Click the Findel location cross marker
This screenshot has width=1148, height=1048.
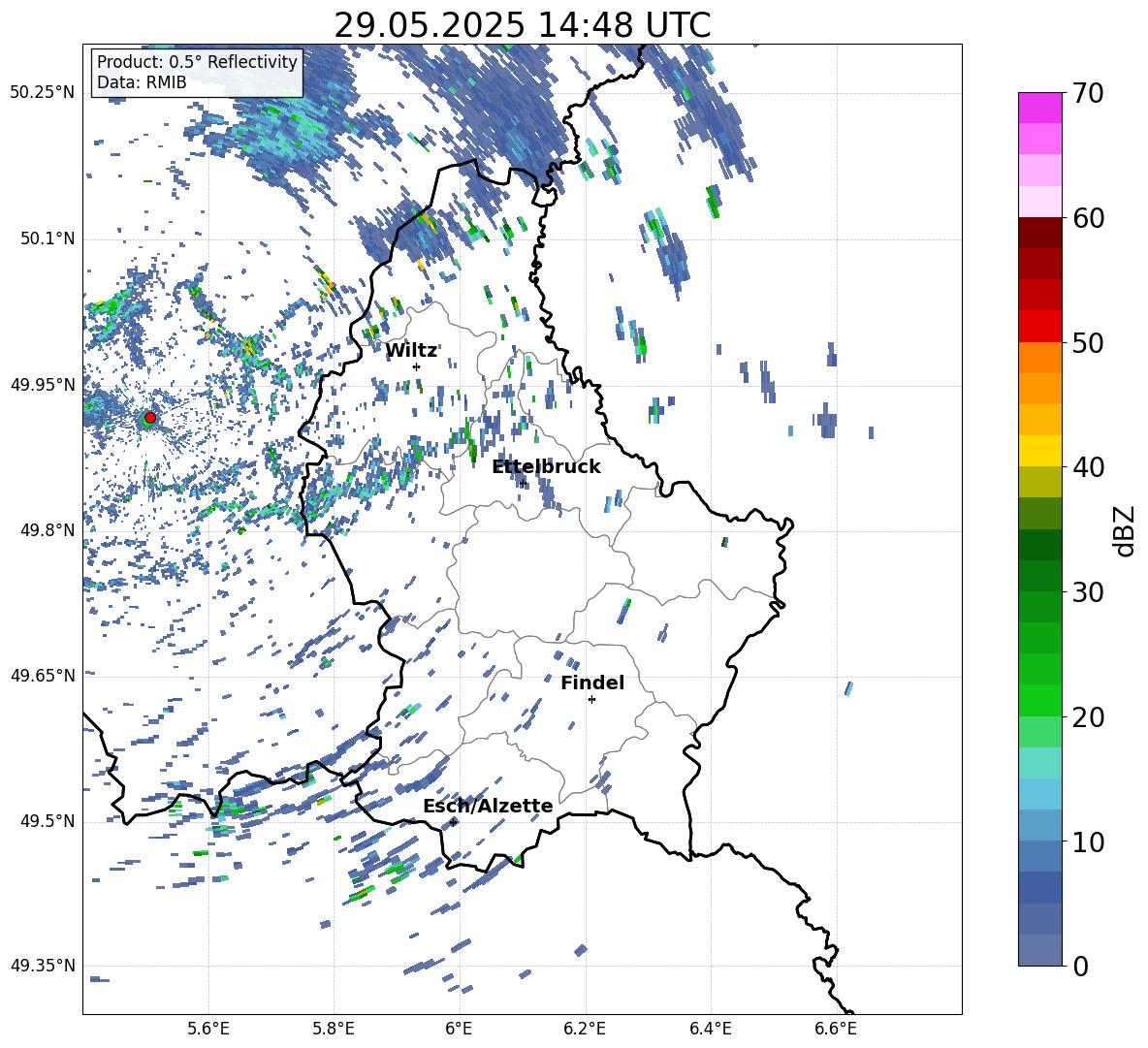click(x=591, y=700)
